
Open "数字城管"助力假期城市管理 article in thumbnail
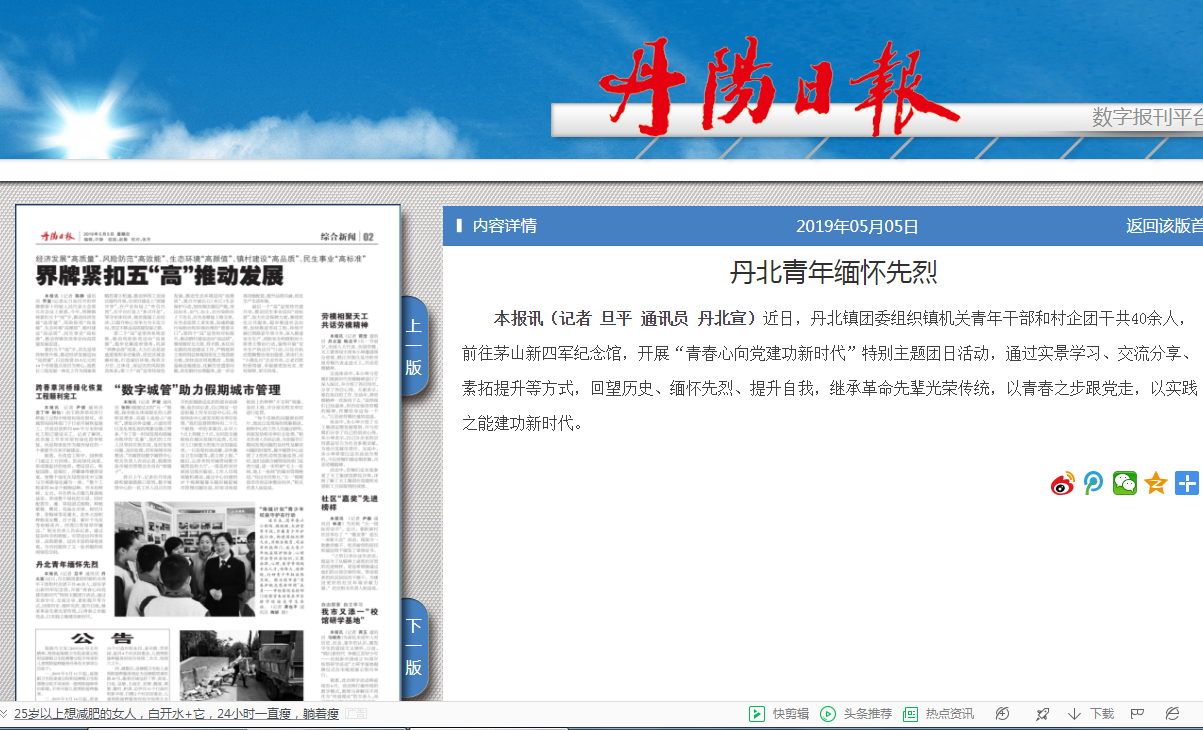point(202,388)
